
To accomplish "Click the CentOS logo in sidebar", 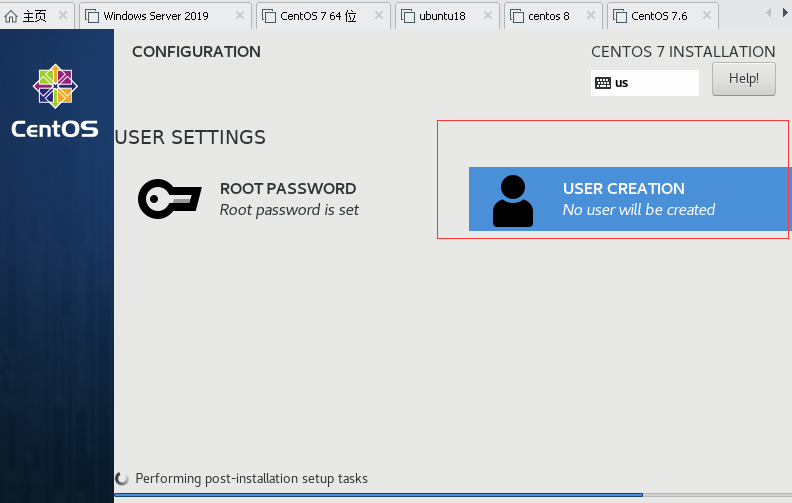I will point(55,101).
